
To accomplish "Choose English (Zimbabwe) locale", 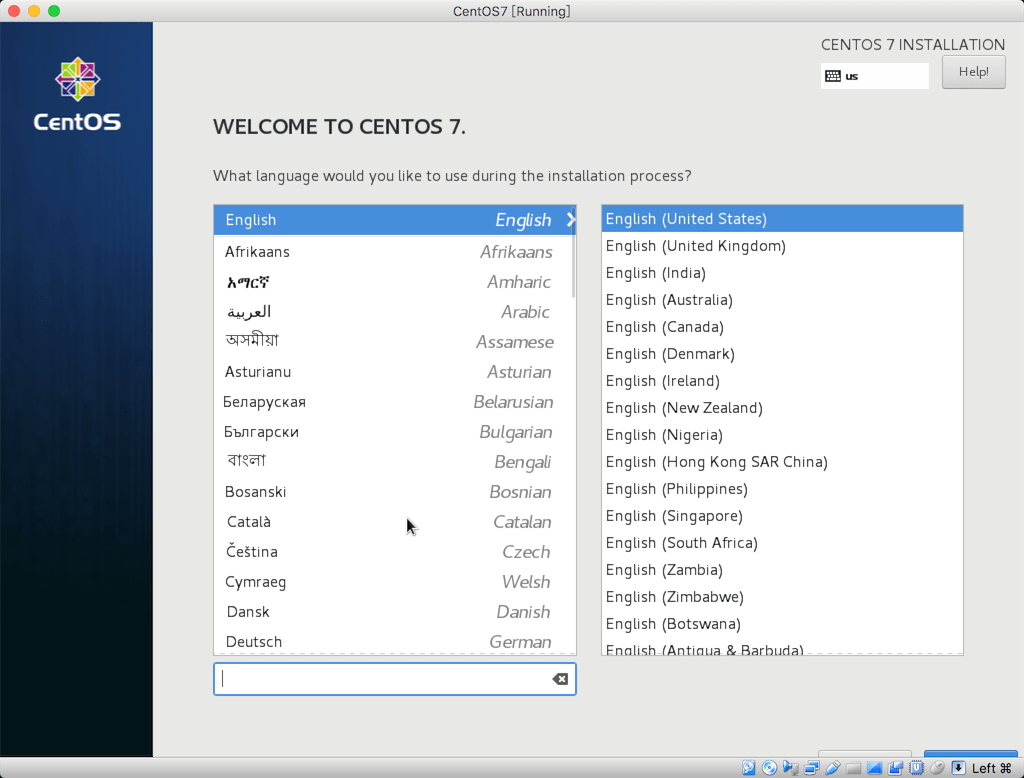I will coord(782,597).
